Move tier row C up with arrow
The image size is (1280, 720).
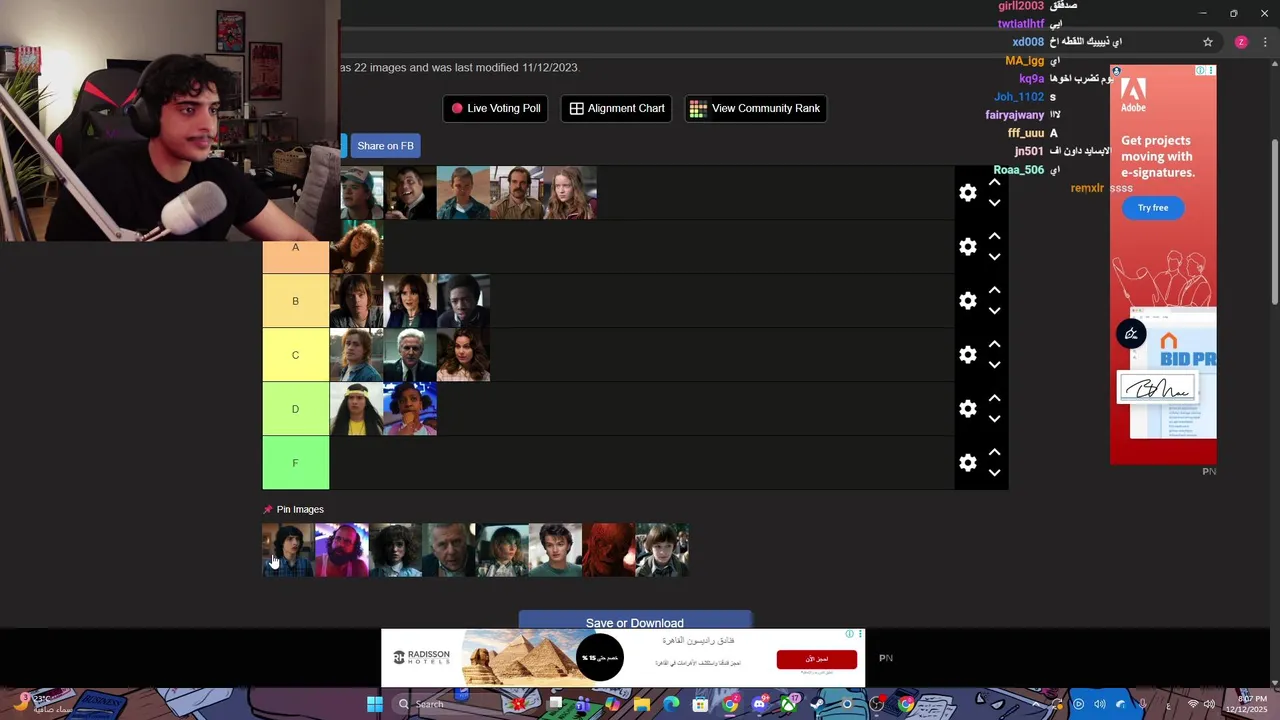point(994,345)
